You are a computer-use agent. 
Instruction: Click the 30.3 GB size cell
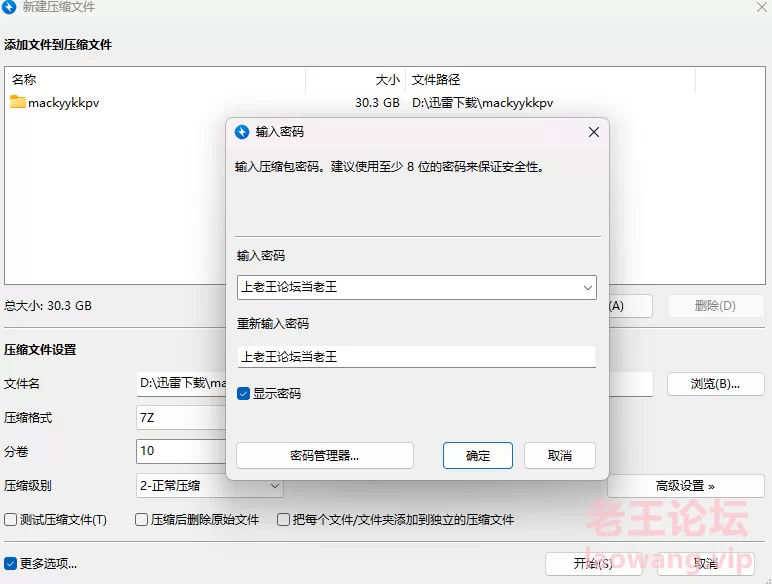[377, 102]
